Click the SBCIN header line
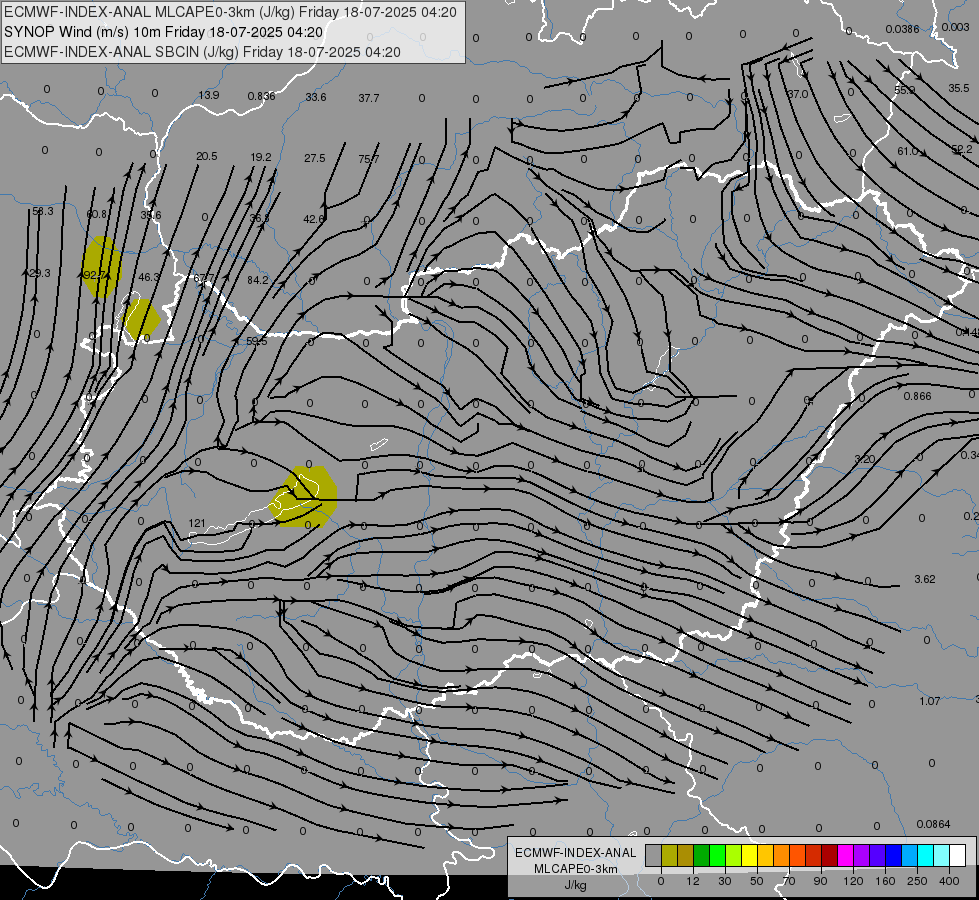This screenshot has height=900, width=979. click(x=202, y=52)
